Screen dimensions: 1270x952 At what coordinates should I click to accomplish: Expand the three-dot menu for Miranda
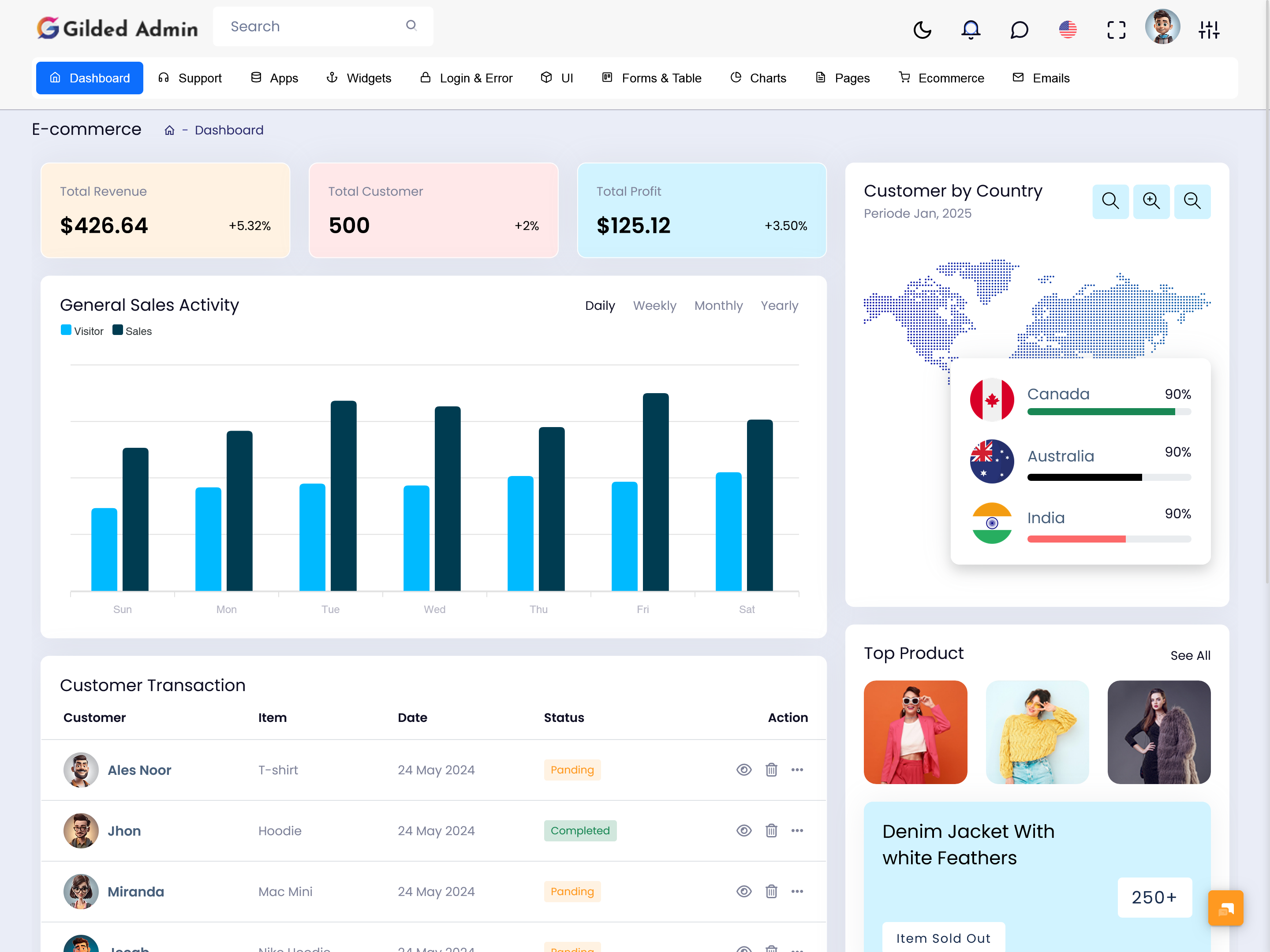(x=797, y=891)
